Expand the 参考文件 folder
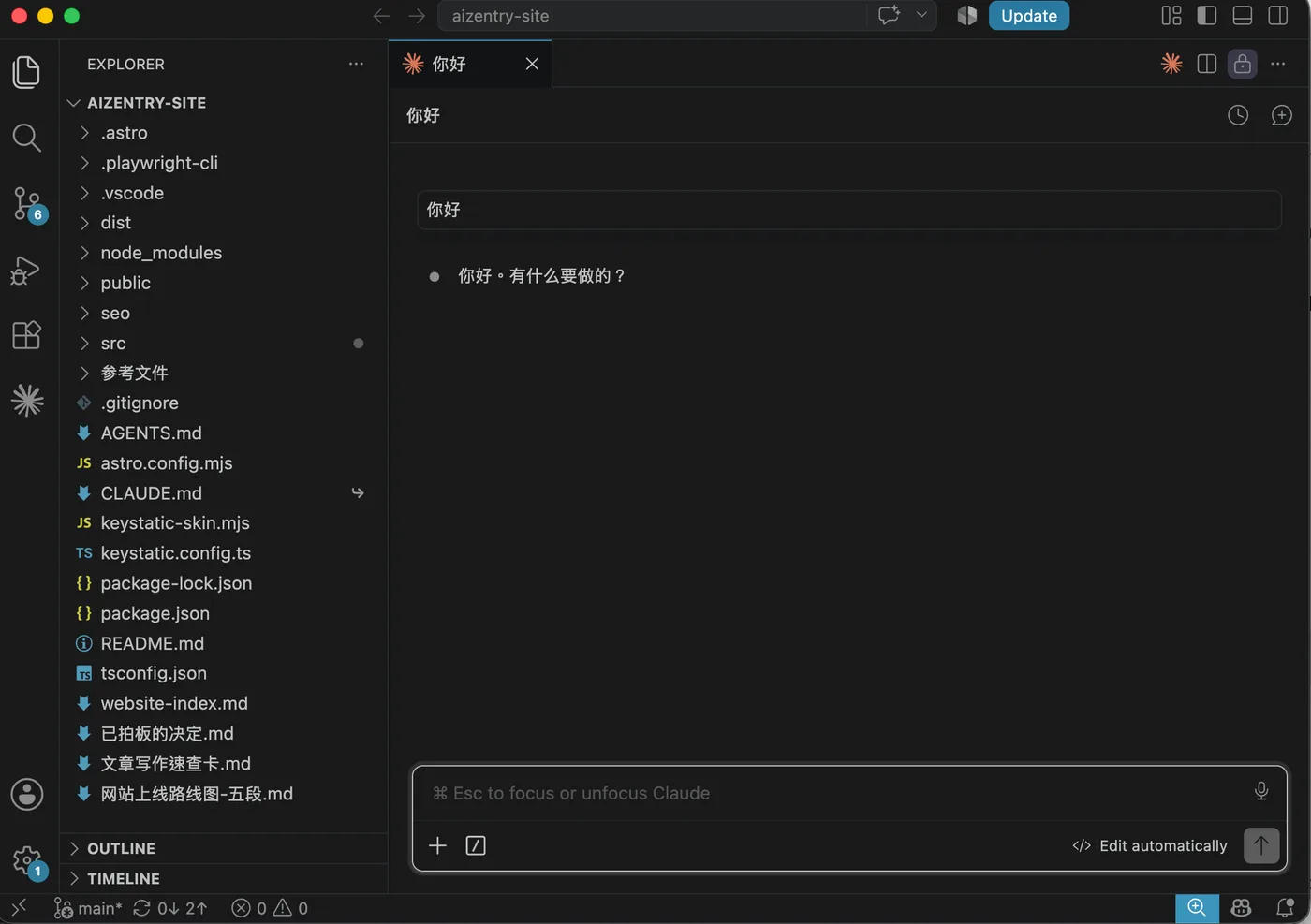This screenshot has width=1311, height=924. click(225, 374)
